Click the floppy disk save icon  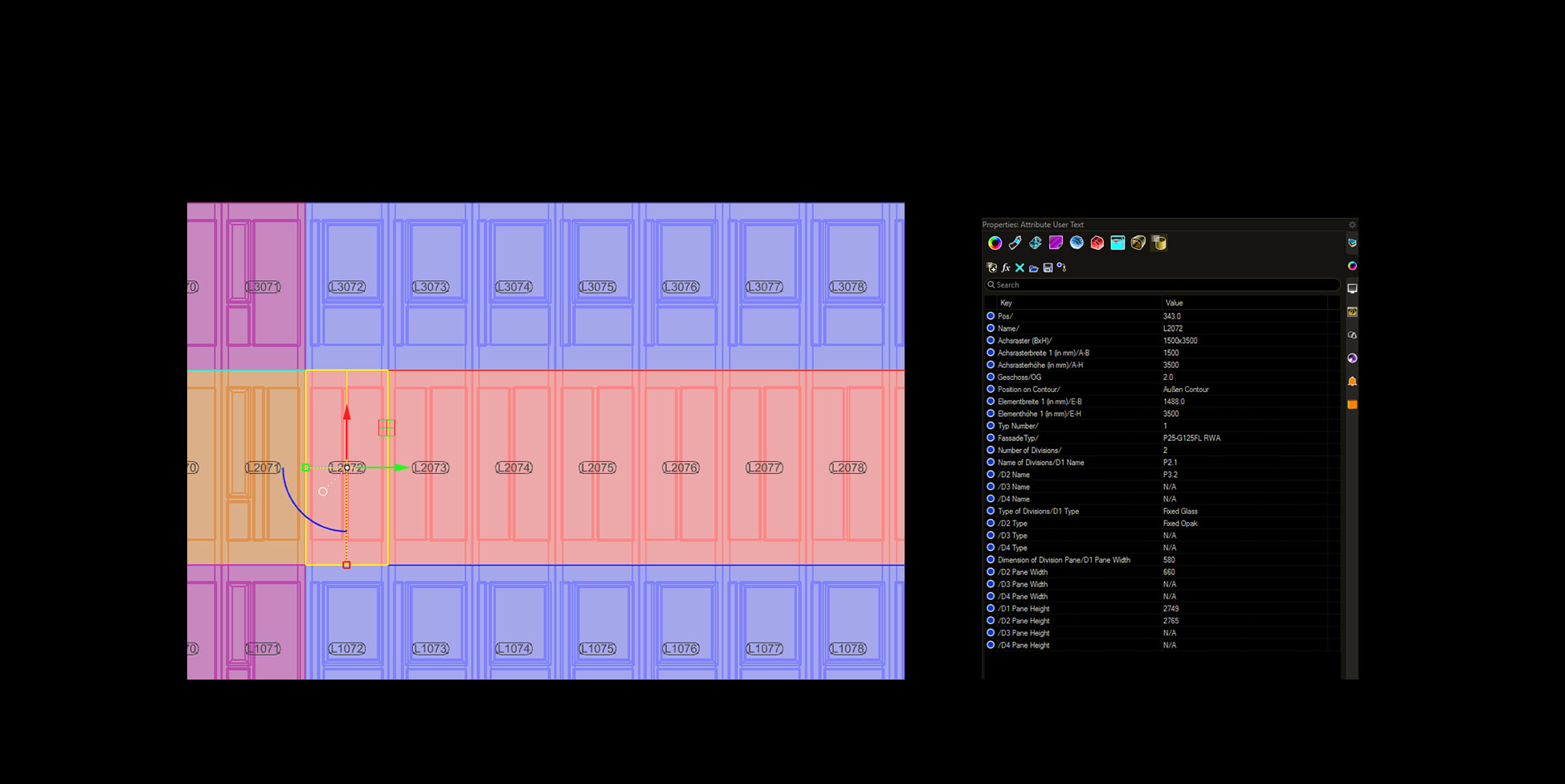click(x=1048, y=267)
